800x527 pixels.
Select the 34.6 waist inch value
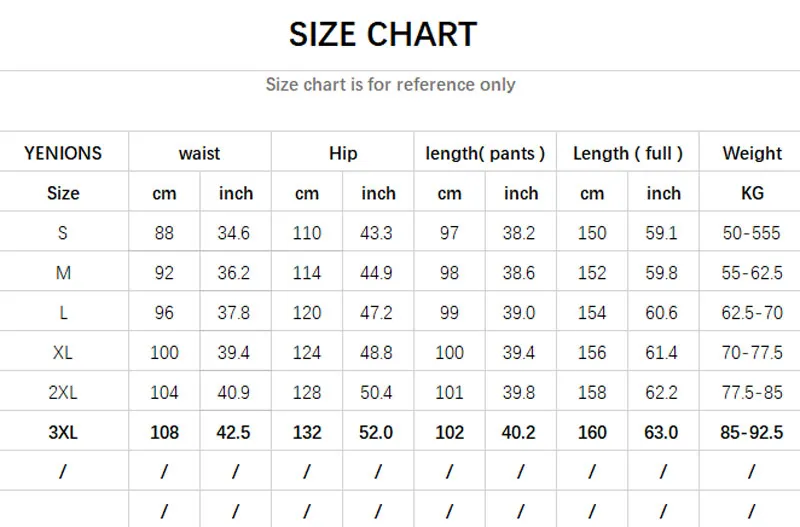(x=234, y=233)
